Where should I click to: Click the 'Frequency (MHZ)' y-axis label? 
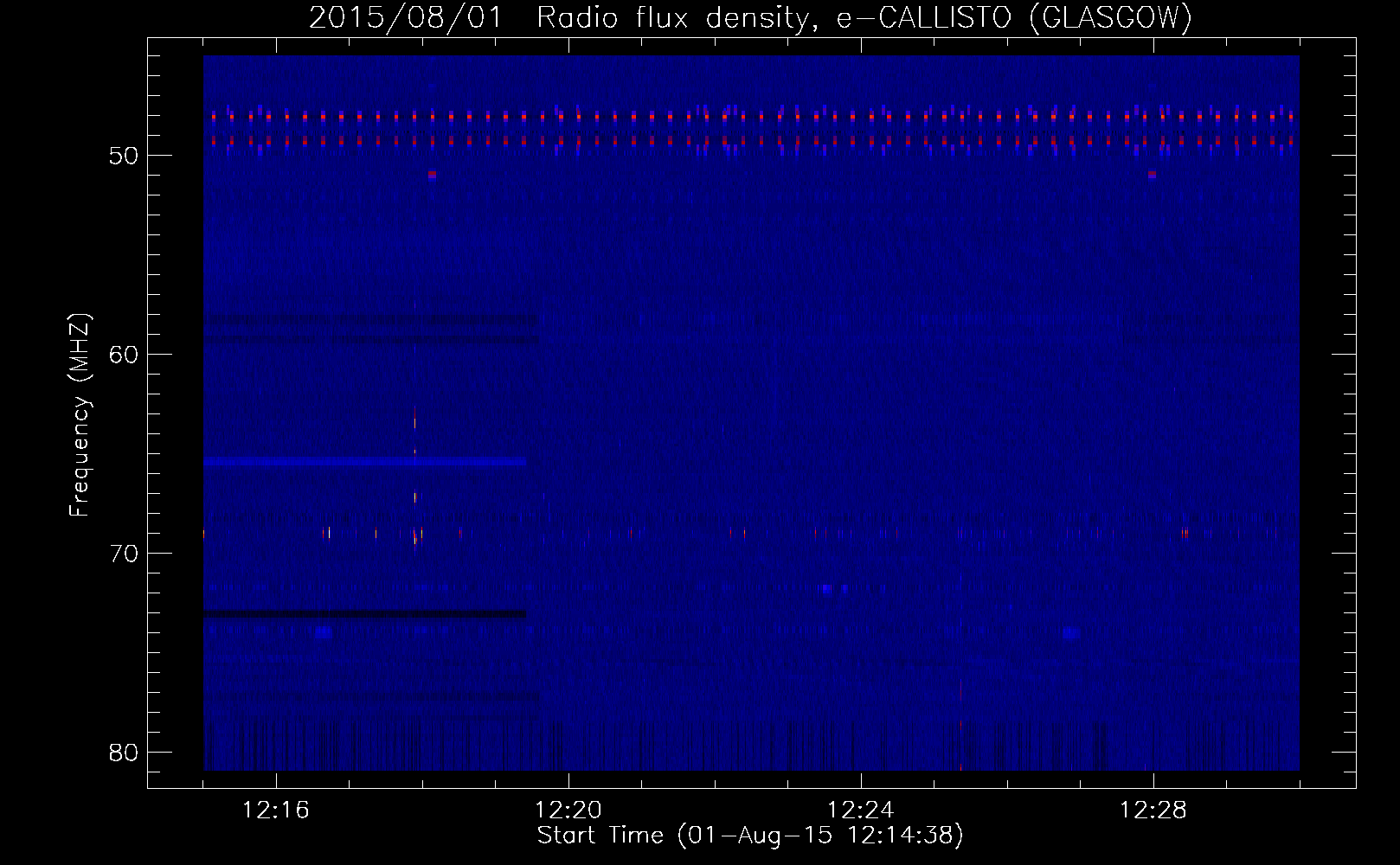(80, 415)
